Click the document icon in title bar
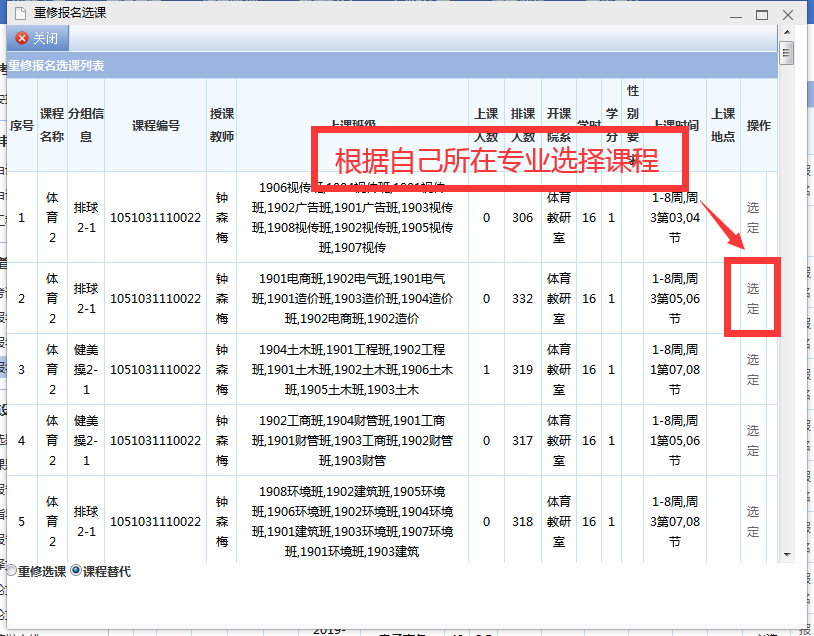 [x=17, y=13]
